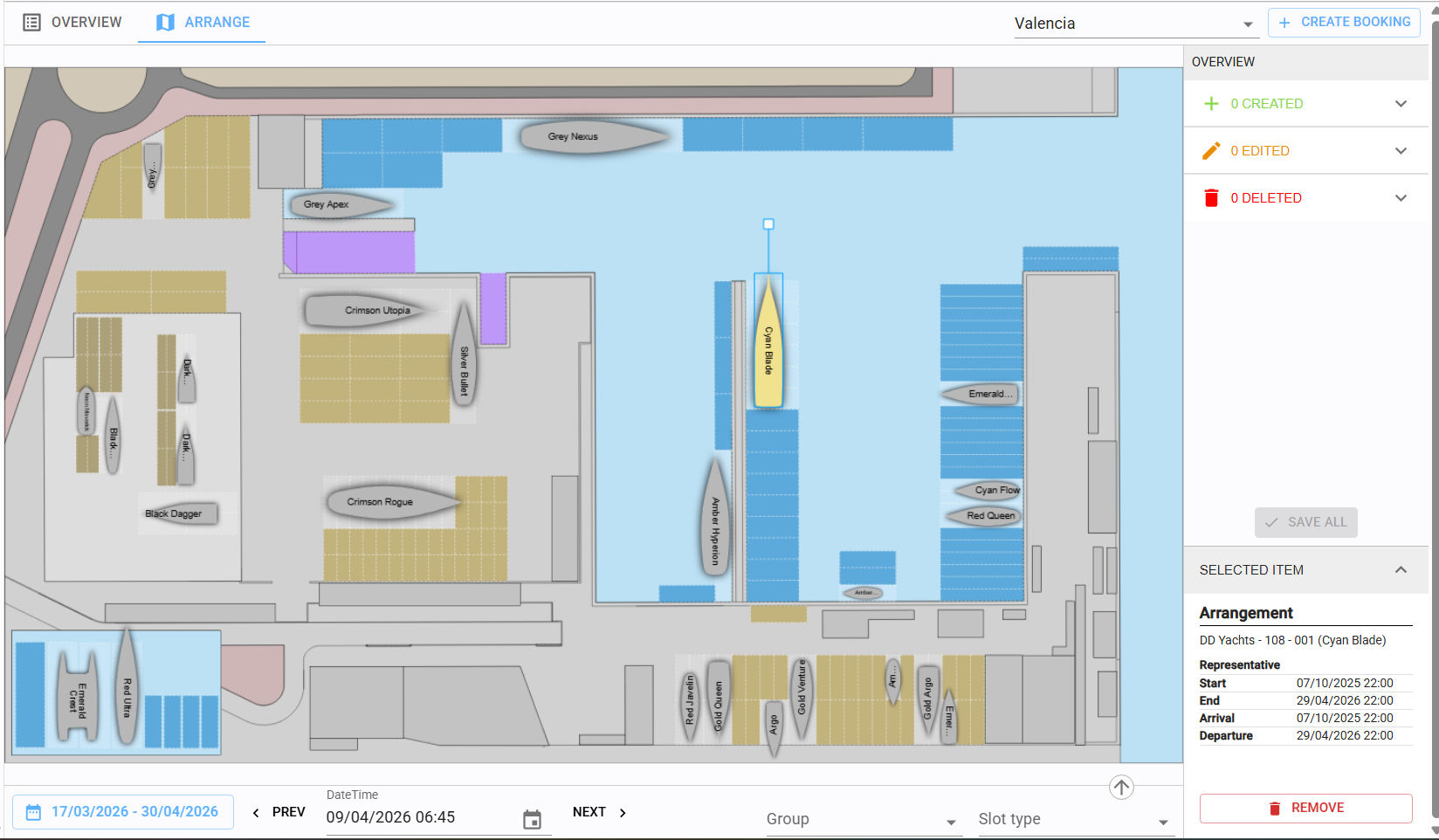Screen dimensions: 1439x840
Task: Expand the 0 Created section
Action: point(1401,104)
